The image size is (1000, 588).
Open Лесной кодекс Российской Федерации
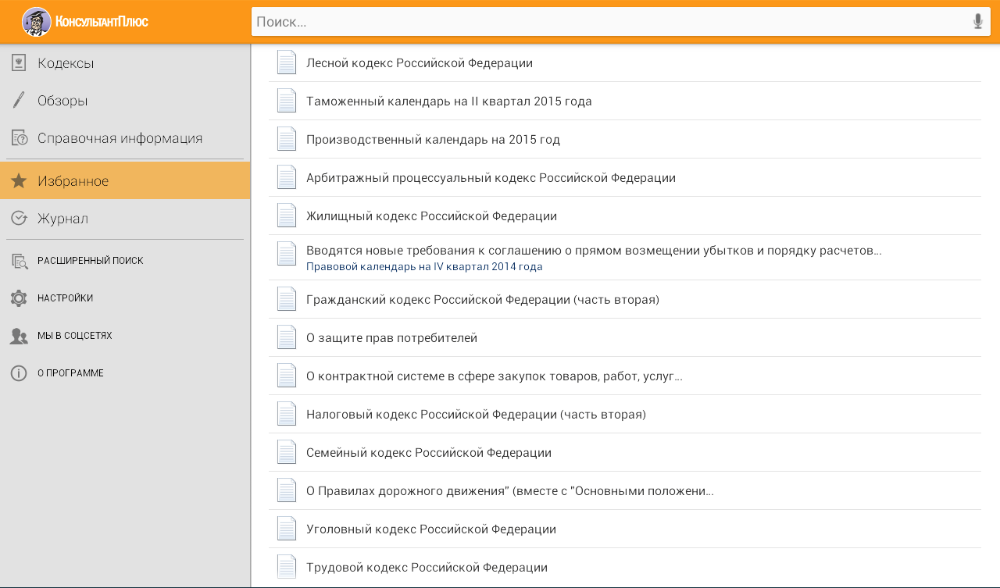[x=419, y=63]
